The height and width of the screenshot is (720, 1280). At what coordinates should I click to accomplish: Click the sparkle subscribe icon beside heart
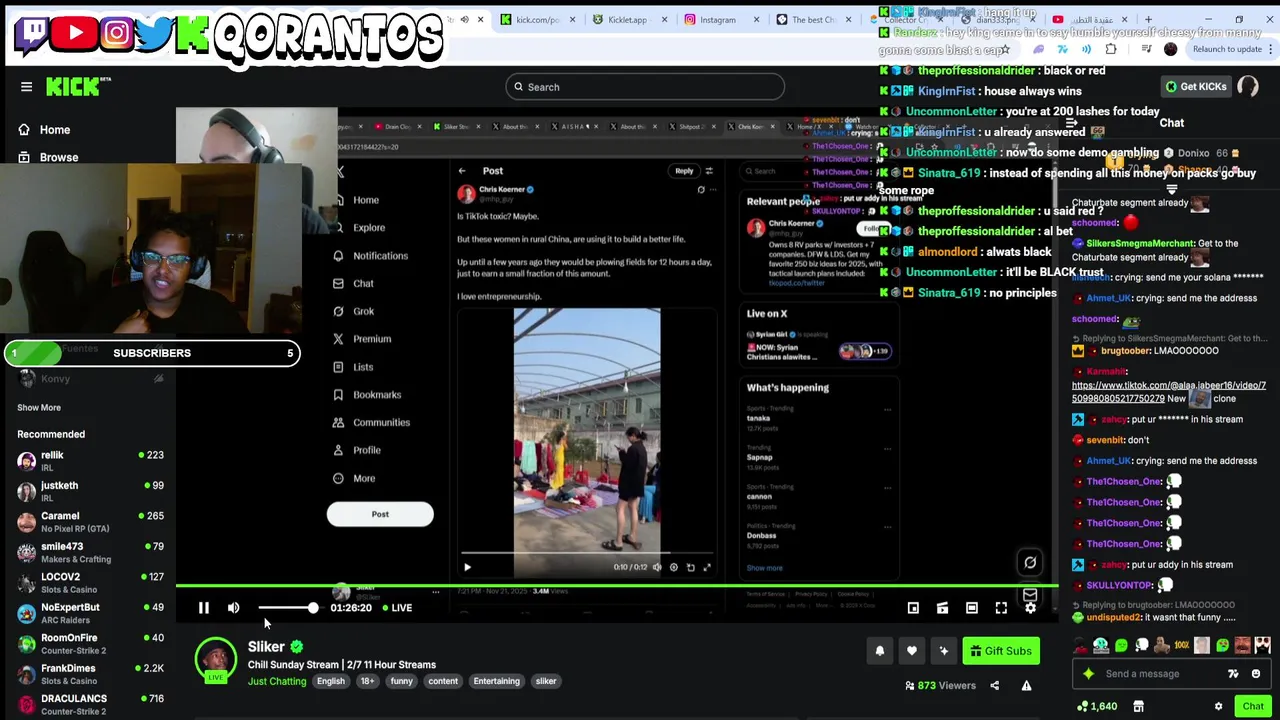[x=943, y=651]
